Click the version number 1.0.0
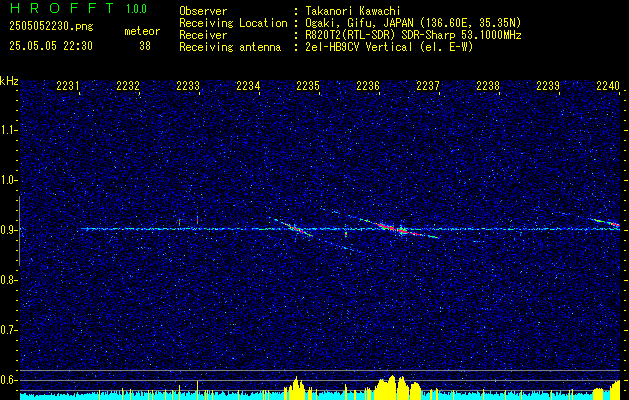This screenshot has width=629, height=400. [136, 9]
